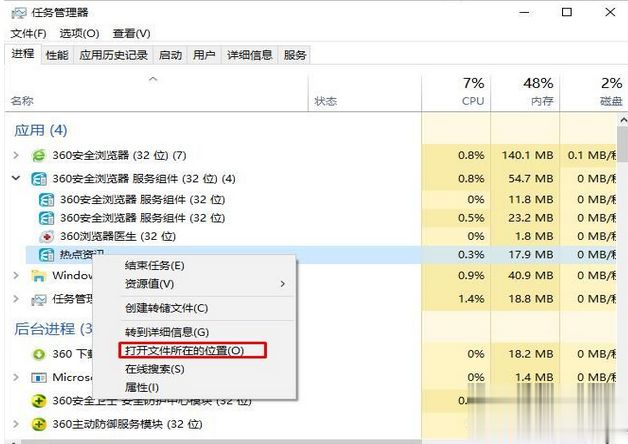
Task: Click the 0.9% CPU value
Action: click(x=471, y=275)
